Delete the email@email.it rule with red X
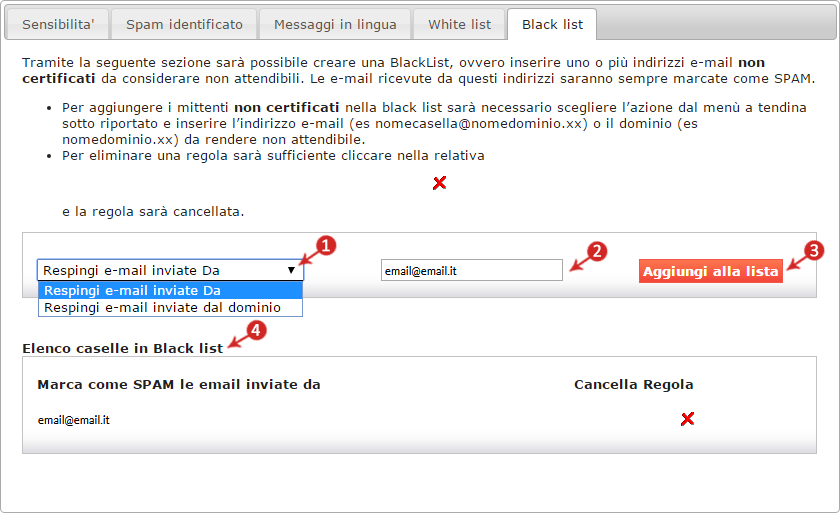The image size is (840, 513). [x=687, y=419]
